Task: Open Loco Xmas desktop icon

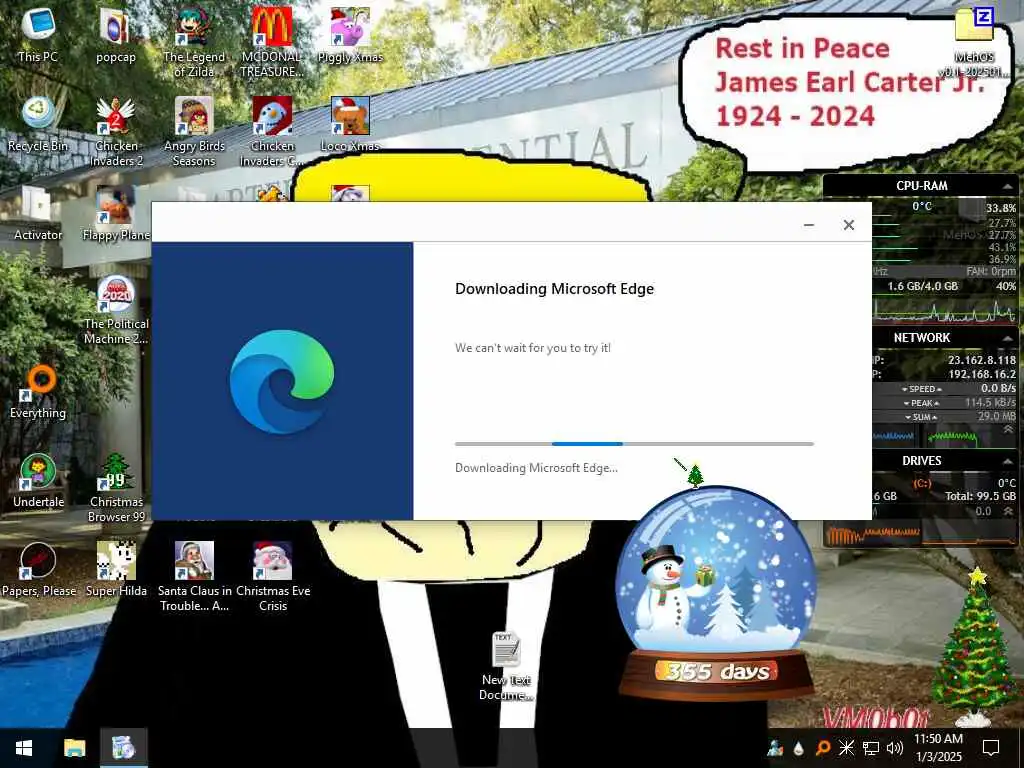Action: click(350, 124)
